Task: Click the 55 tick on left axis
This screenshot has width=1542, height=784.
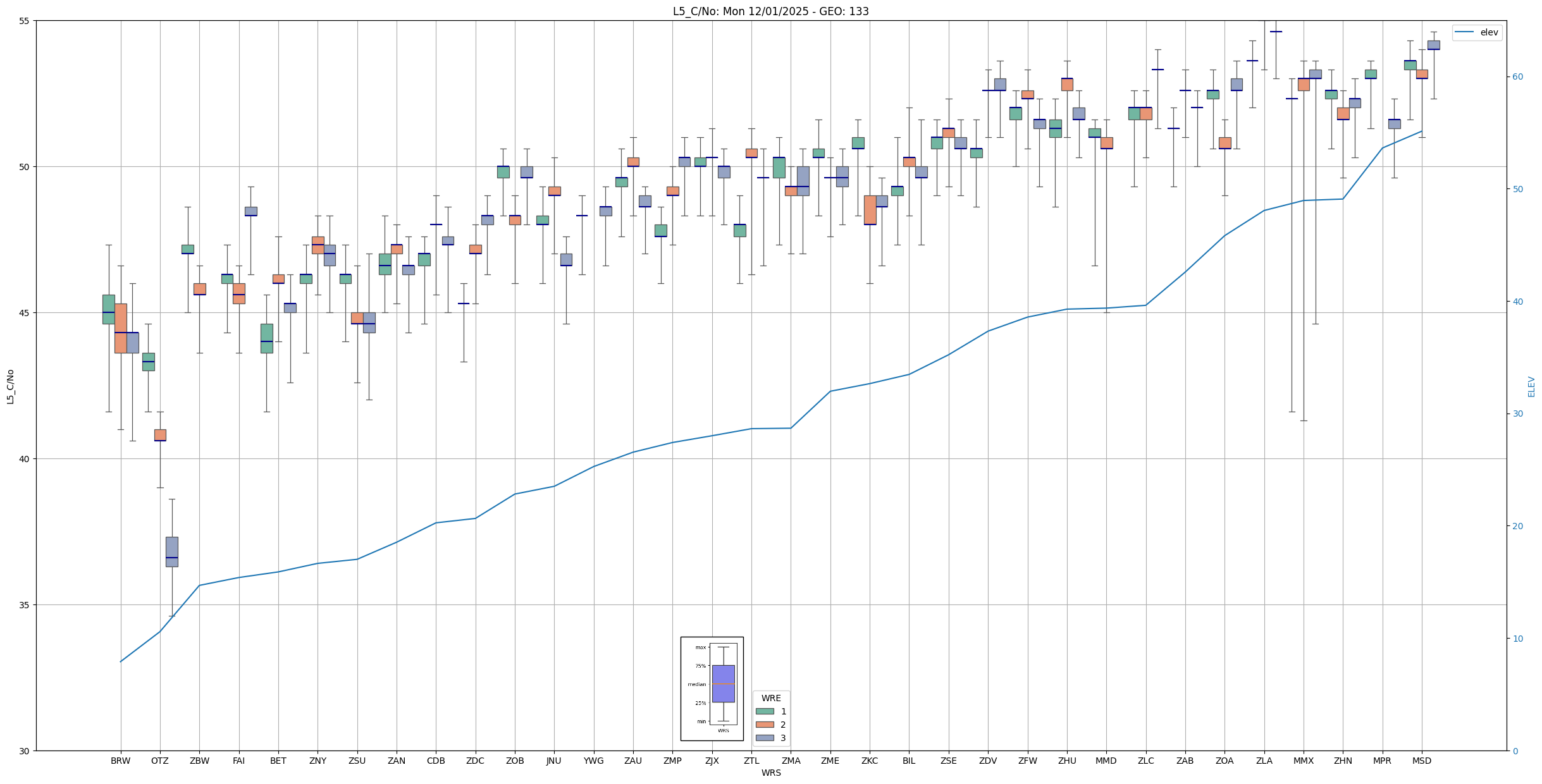Action: point(25,21)
